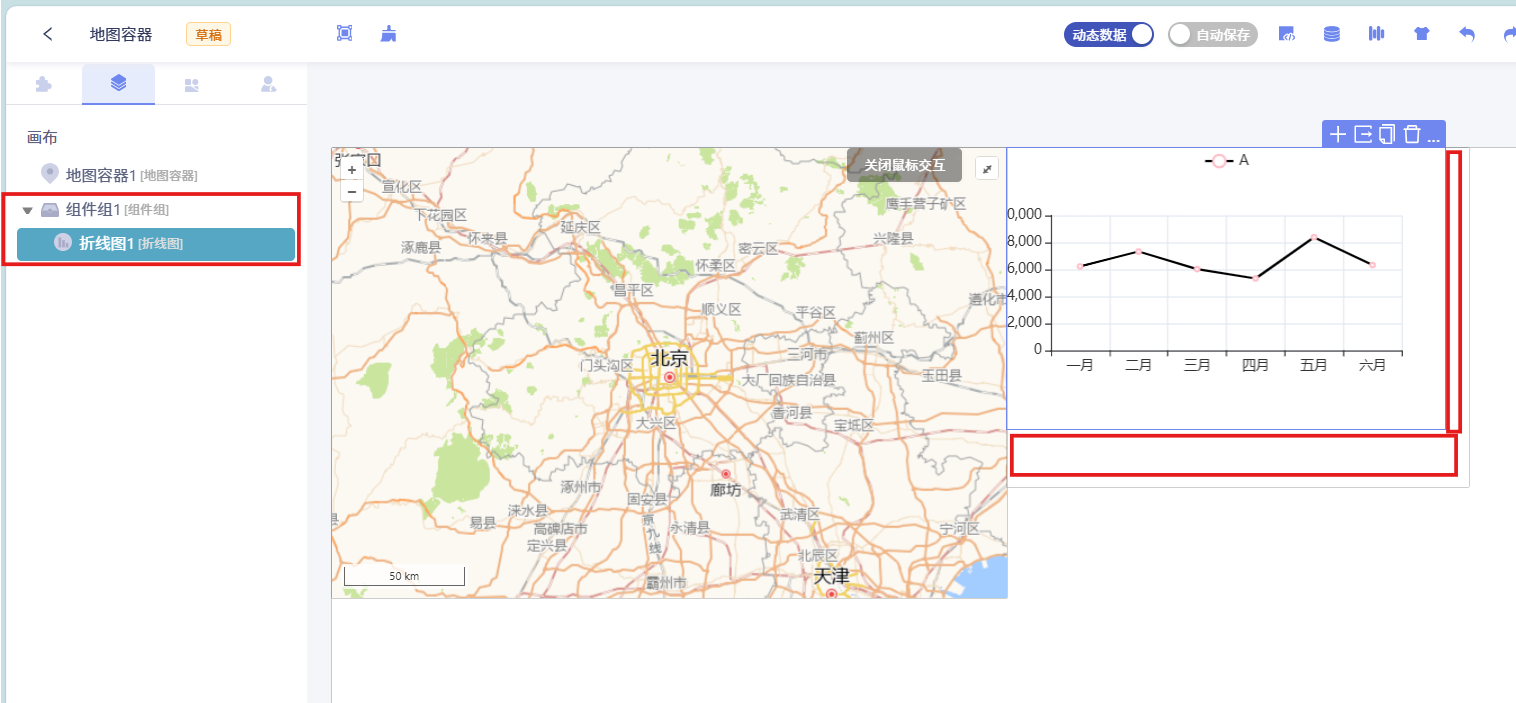Enable the 自动保存 switch
Image resolution: width=1516 pixels, height=703 pixels.
coord(1212,34)
